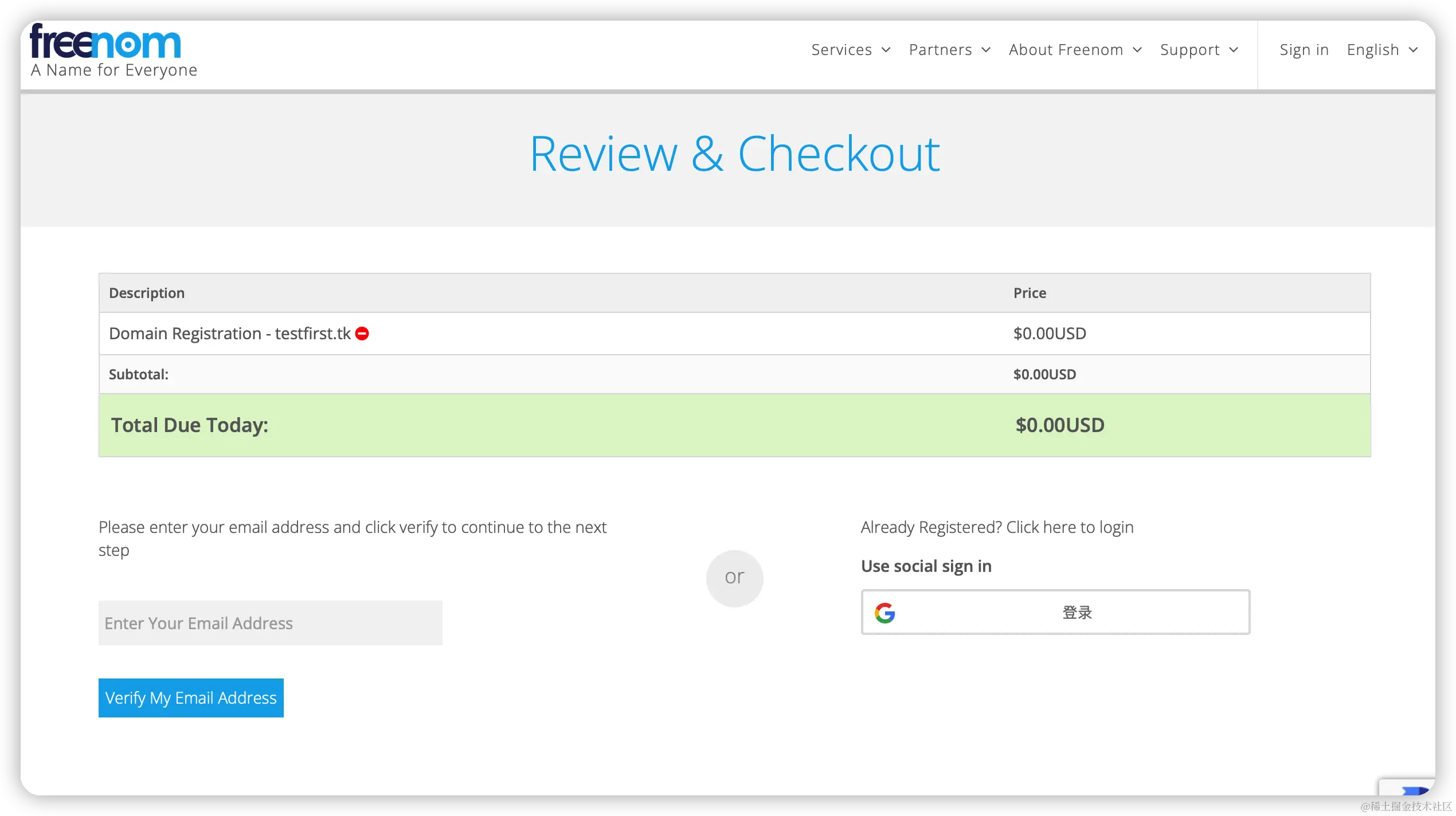Open the Services menu
Viewport: 1456px width, 816px height.
(x=841, y=50)
